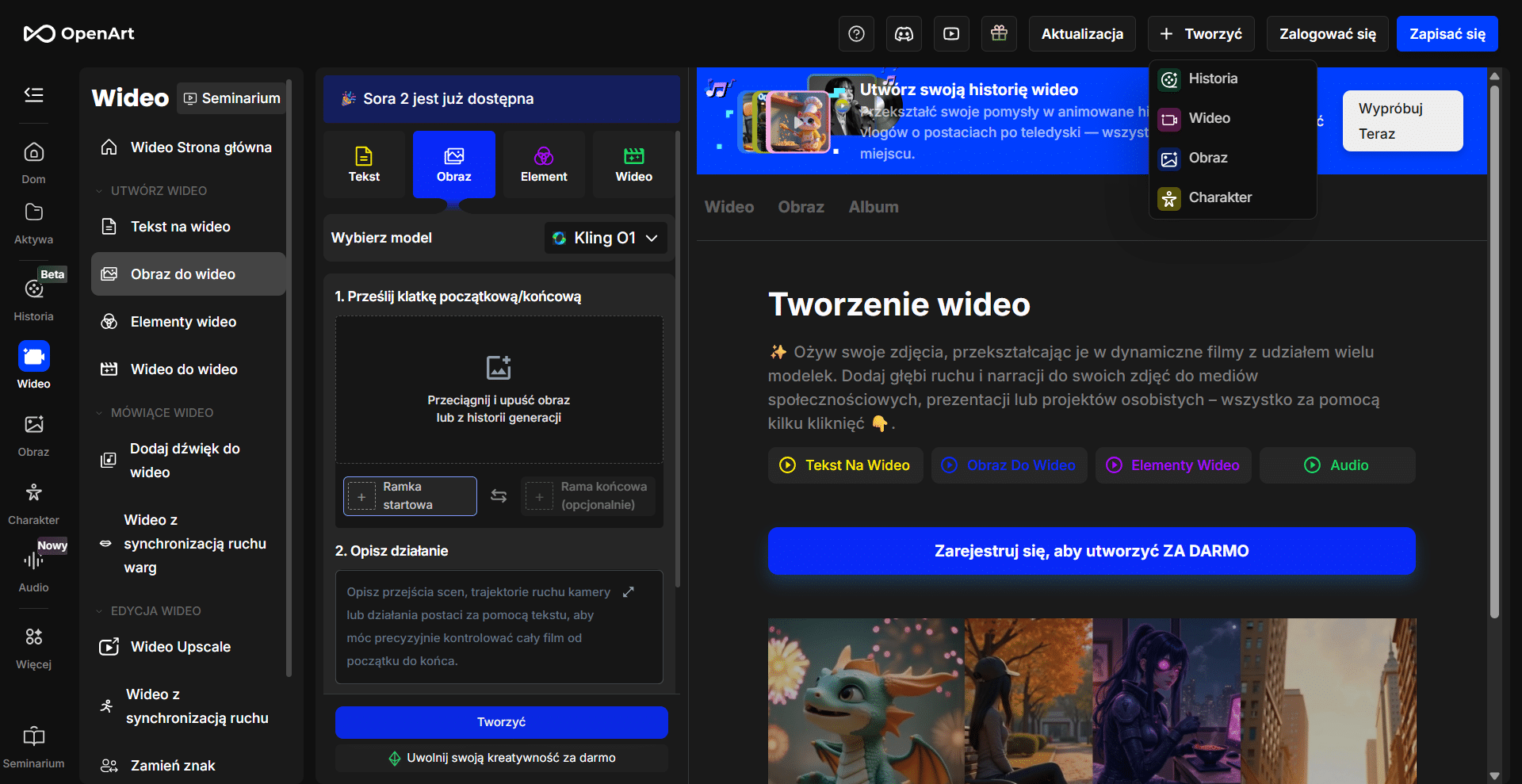The image size is (1522, 784).
Task: Click Zarejestruj się, aby utworzyć ZA DARMO
Action: coord(1092,551)
